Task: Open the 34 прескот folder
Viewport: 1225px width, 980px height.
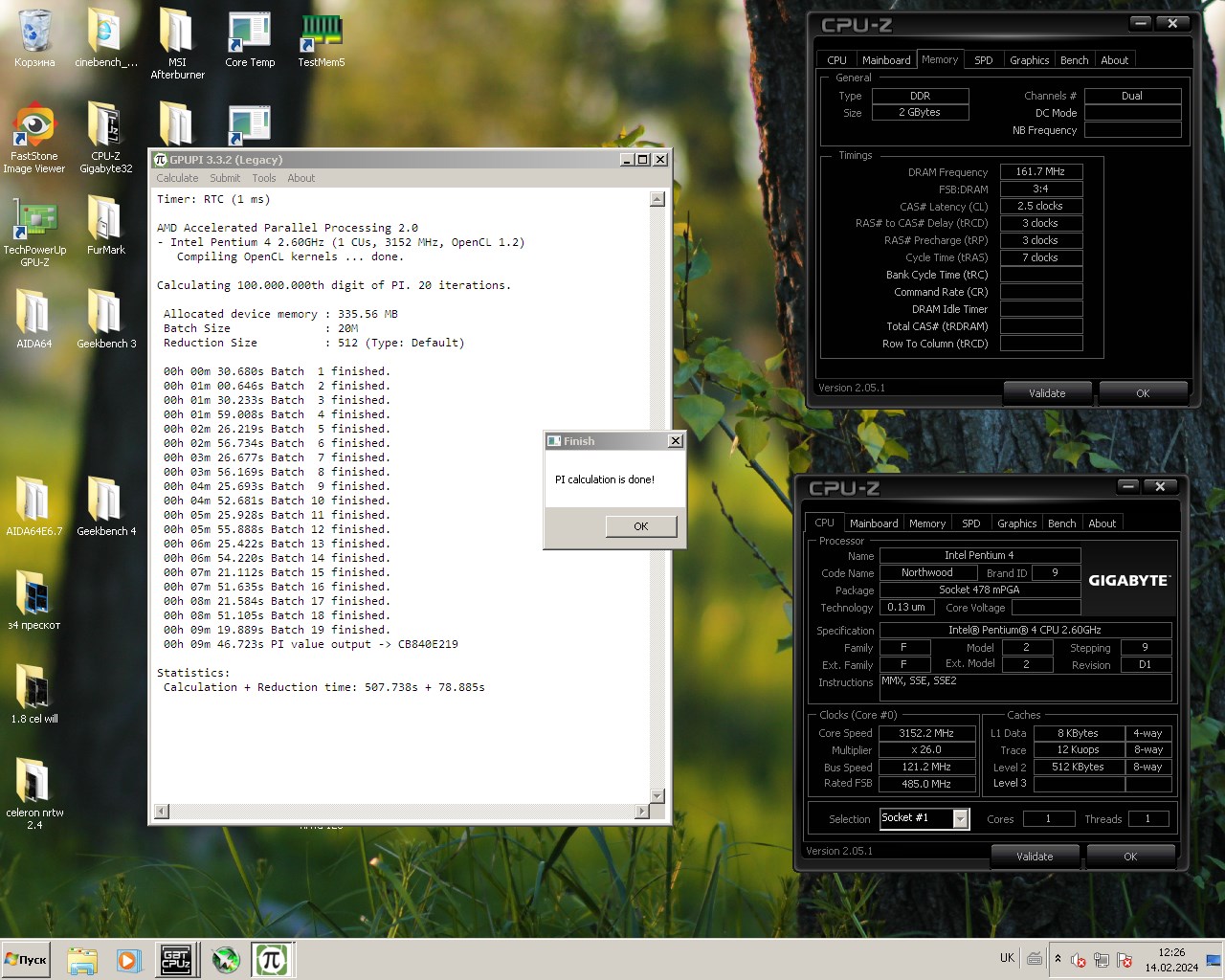Action: pyautogui.click(x=34, y=601)
